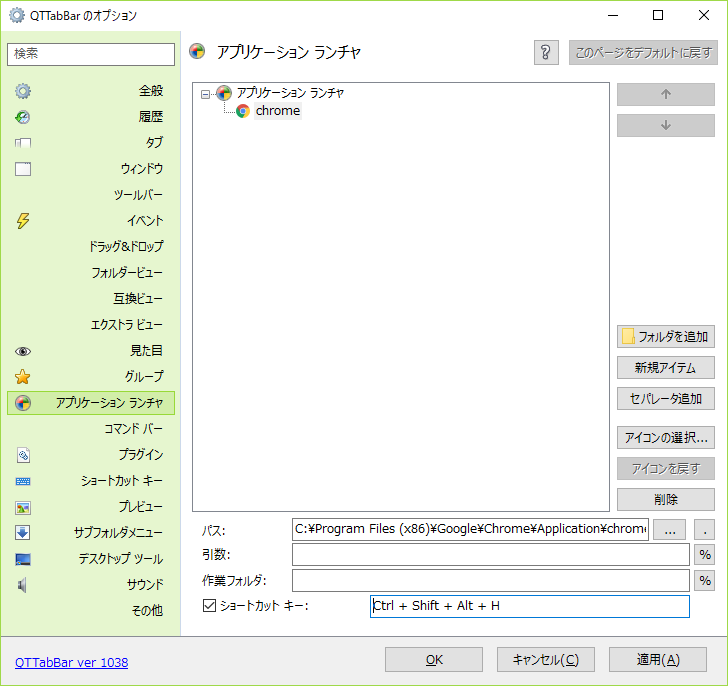
Task: Click the tab icon beside タブ
Action: click(23, 143)
